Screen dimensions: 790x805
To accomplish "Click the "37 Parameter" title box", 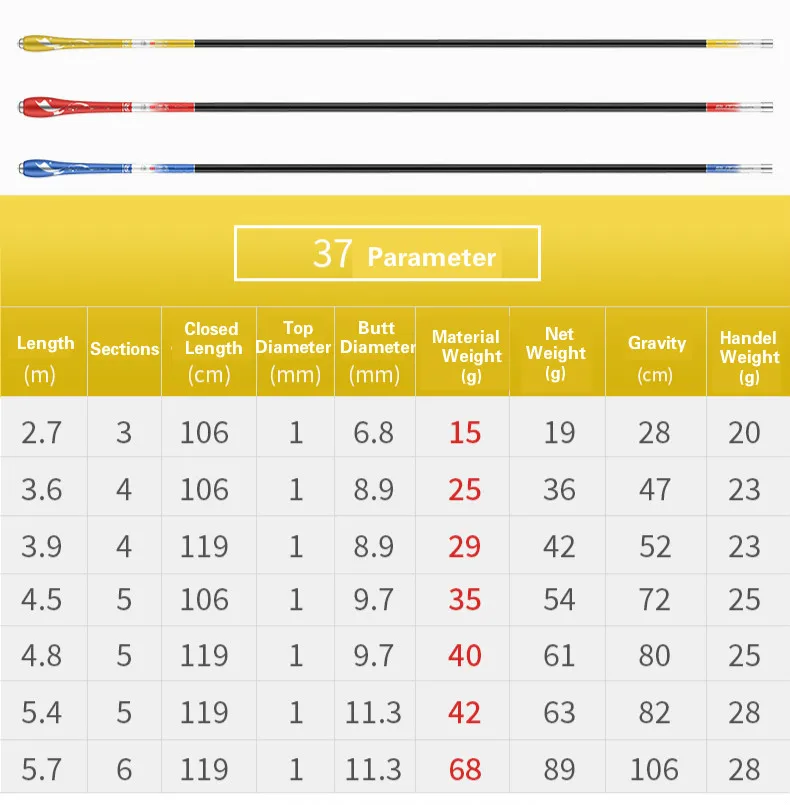I will click(387, 254).
